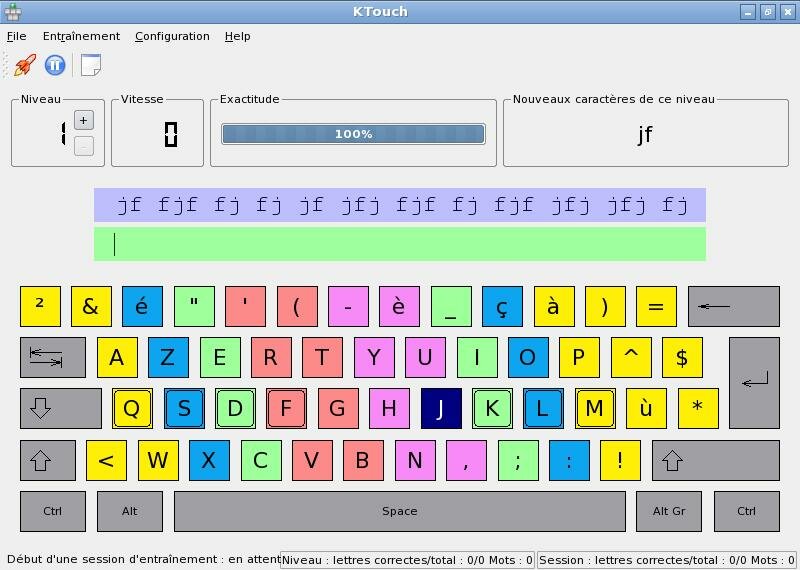
Task: Decrease the Niveau with the minus button
Action: pyautogui.click(x=84, y=146)
